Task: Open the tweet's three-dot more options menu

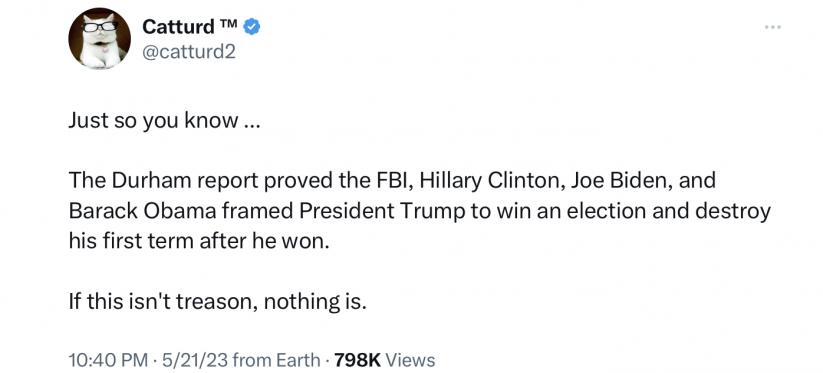Action: [773, 26]
